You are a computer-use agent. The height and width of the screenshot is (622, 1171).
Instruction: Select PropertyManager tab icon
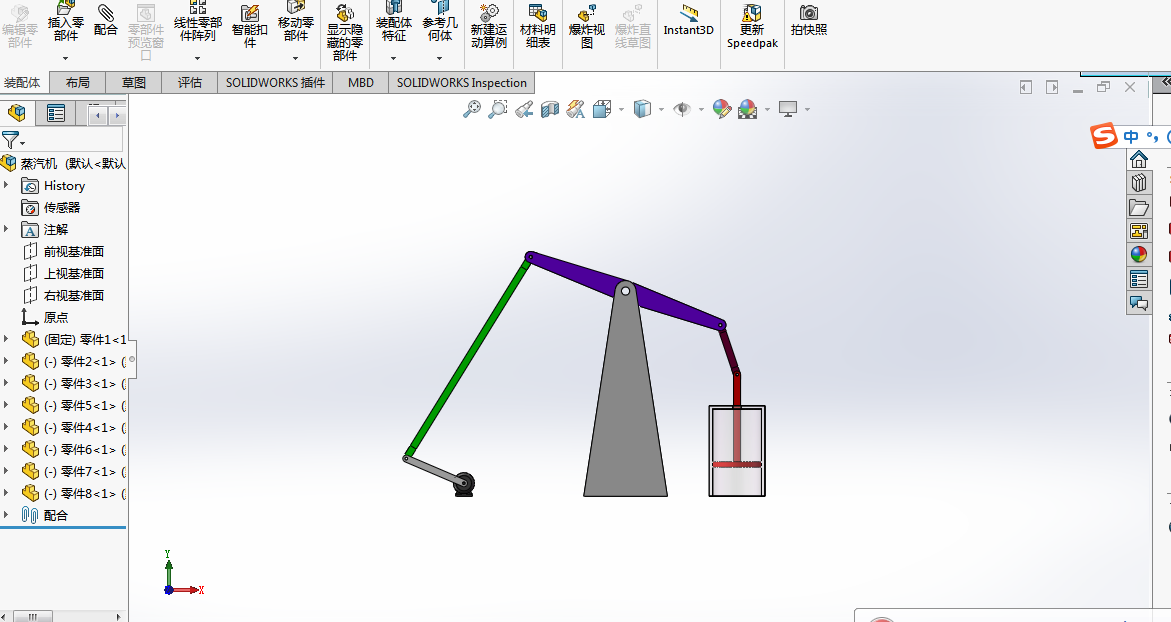point(56,113)
